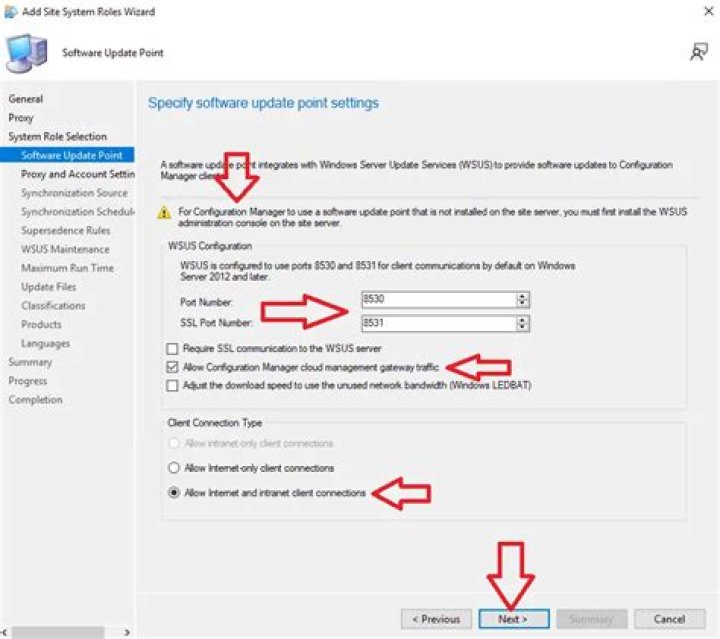Open the System Role Selection step

point(57,136)
